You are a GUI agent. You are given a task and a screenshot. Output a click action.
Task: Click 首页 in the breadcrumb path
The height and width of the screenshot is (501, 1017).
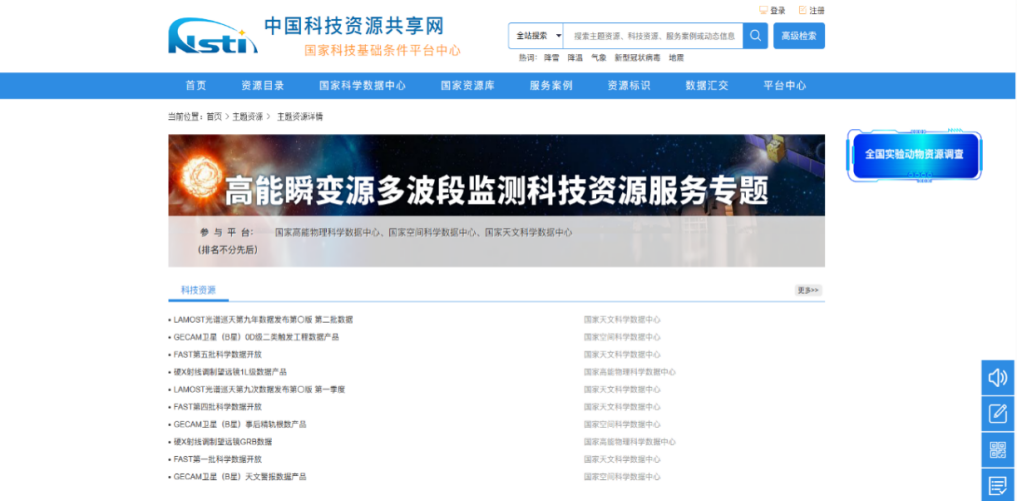[214, 117]
